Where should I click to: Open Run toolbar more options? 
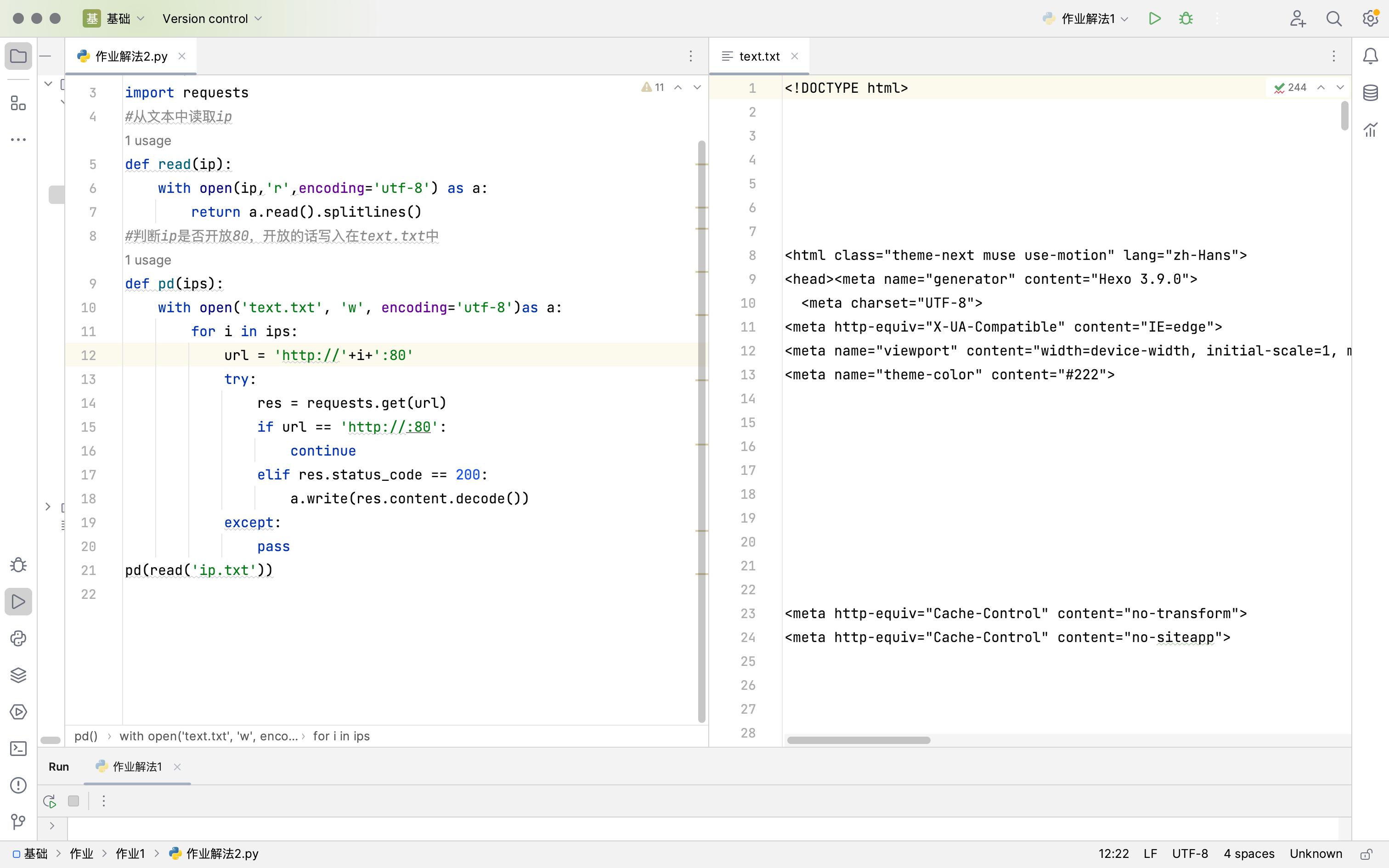(x=104, y=801)
